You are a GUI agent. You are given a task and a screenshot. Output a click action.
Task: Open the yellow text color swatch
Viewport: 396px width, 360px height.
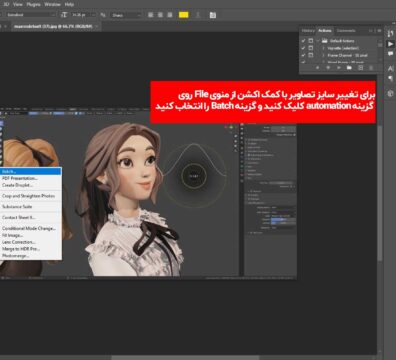184,15
